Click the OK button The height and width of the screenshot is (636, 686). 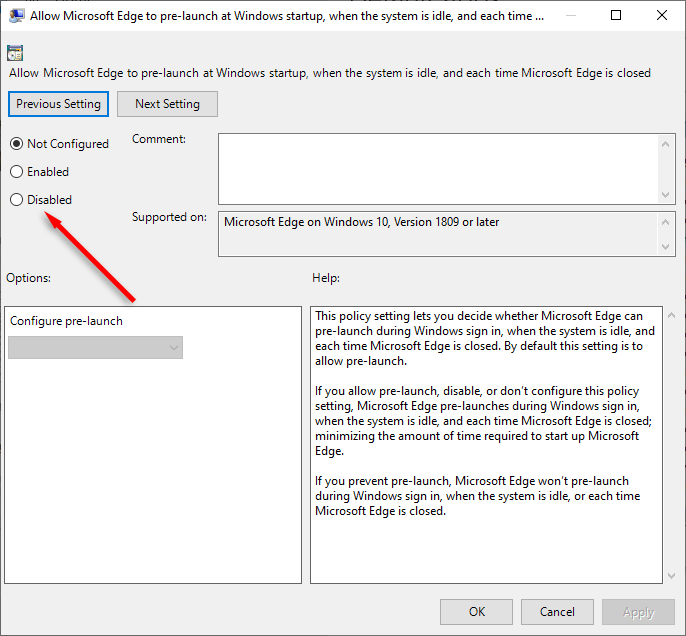pyautogui.click(x=476, y=612)
